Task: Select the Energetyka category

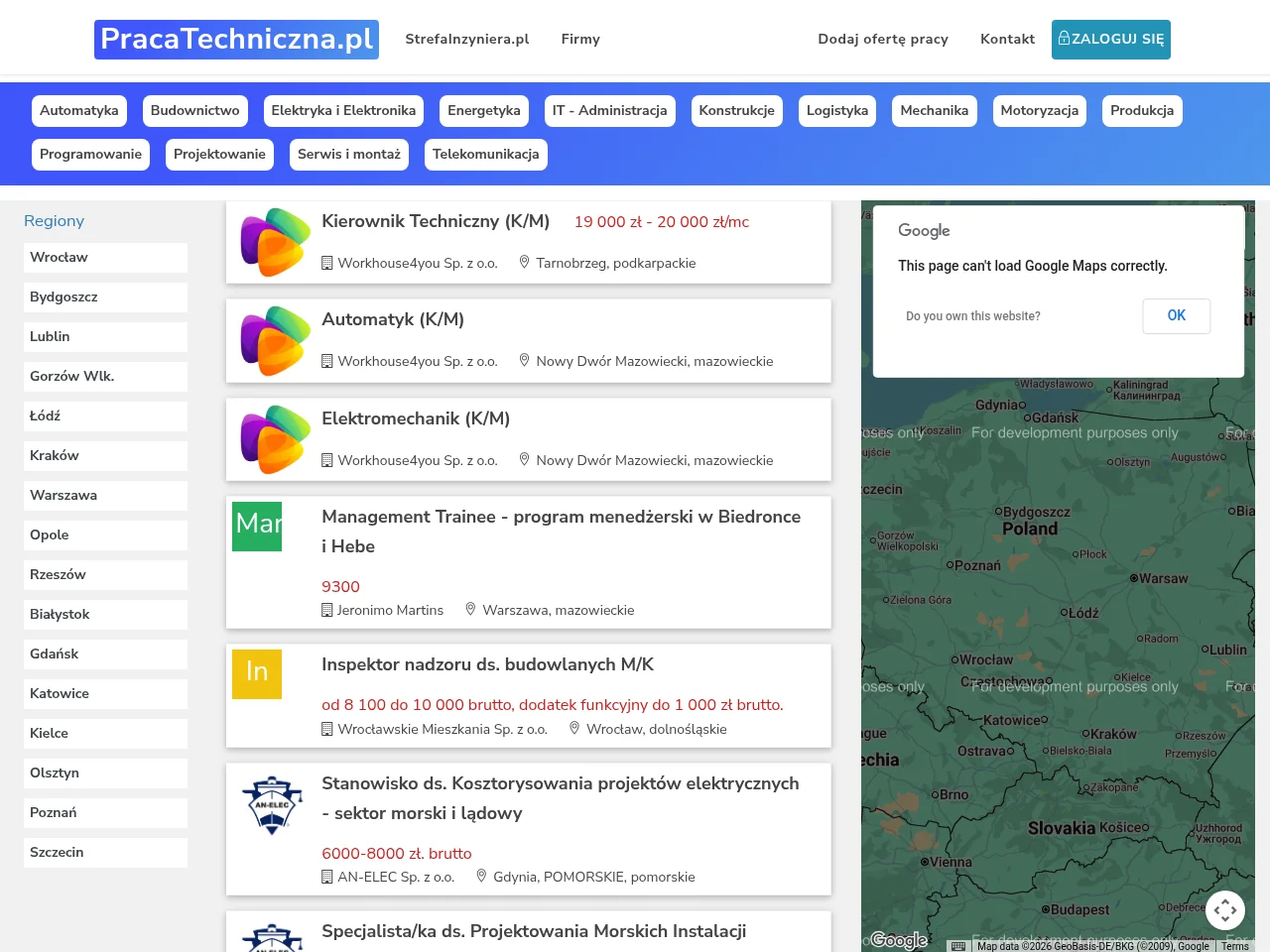Action: pyautogui.click(x=484, y=111)
